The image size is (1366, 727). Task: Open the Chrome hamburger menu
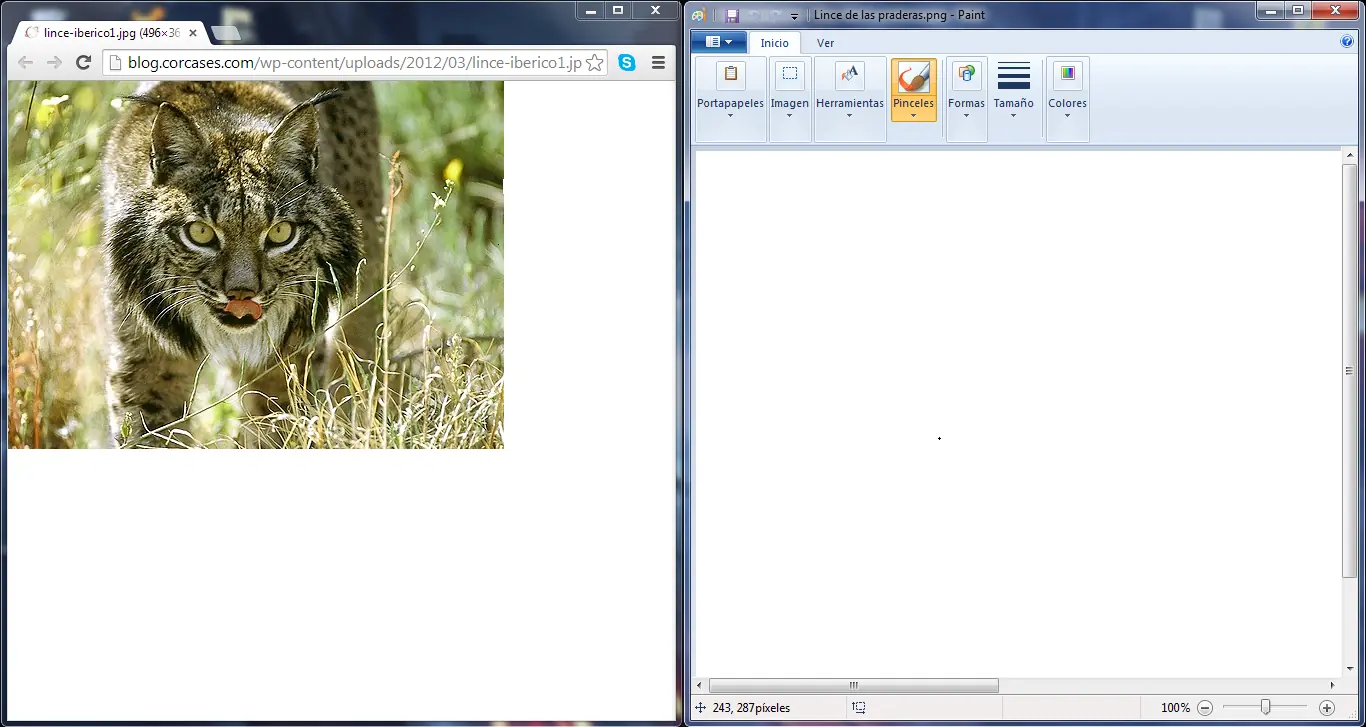click(x=658, y=63)
